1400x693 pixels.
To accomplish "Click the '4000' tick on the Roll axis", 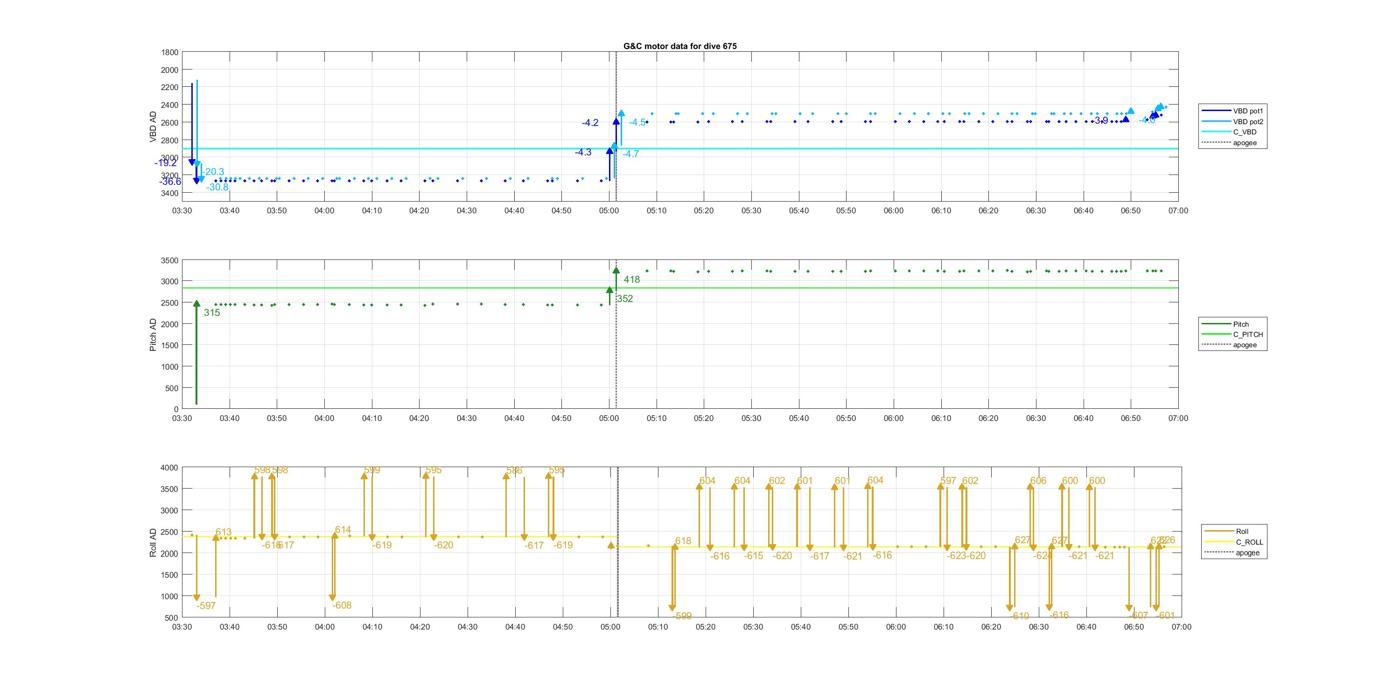I will (170, 468).
